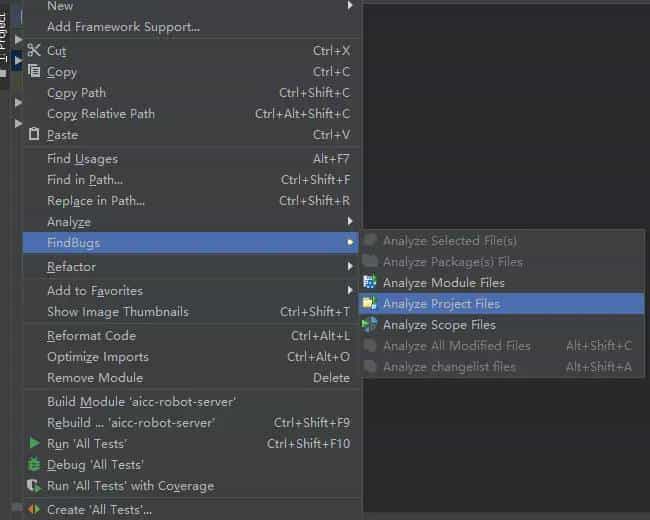Select Optimize Imports menu item
Screen dimensions: 650x520
[97, 357]
